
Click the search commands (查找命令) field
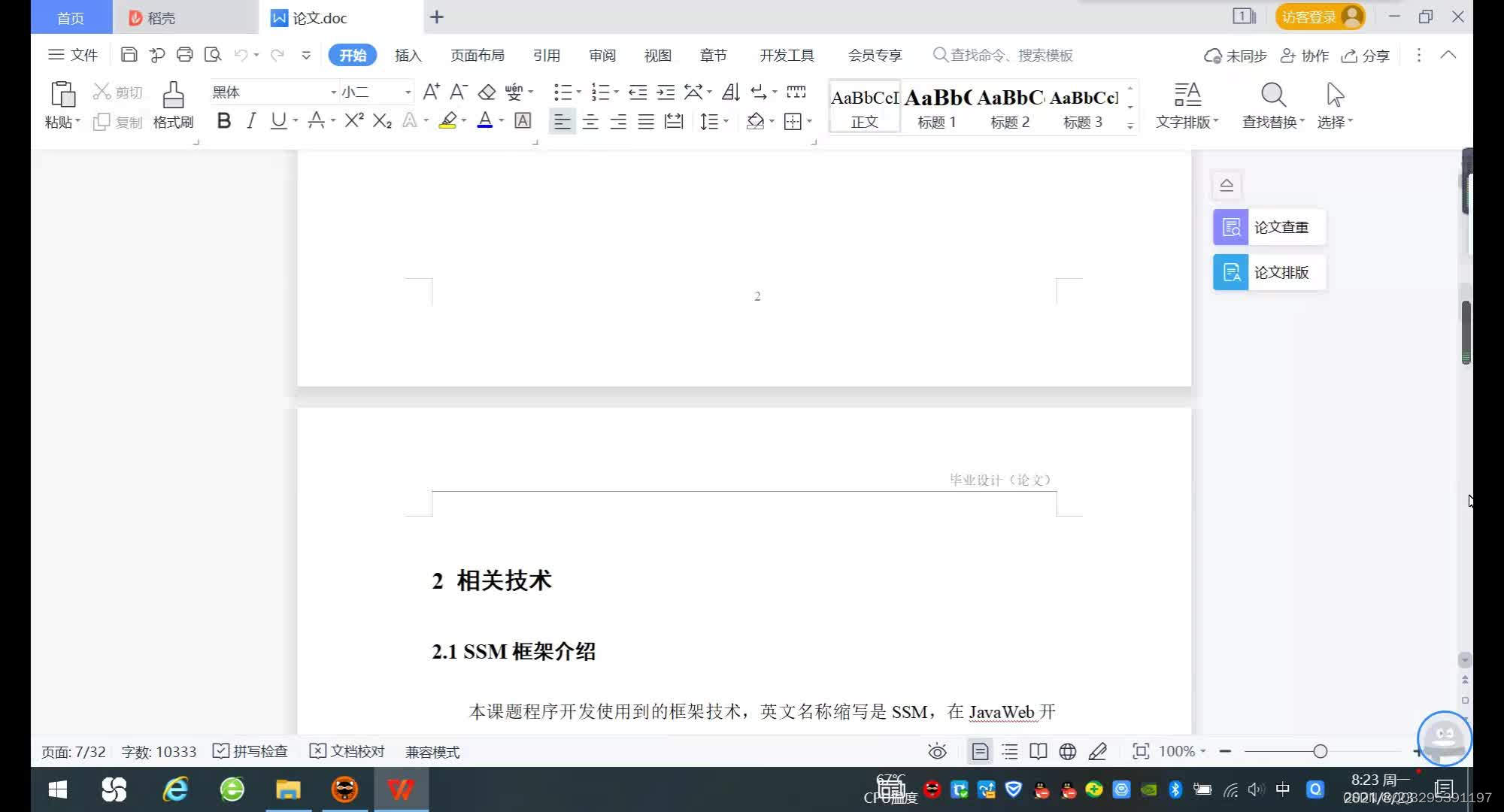(1003, 55)
